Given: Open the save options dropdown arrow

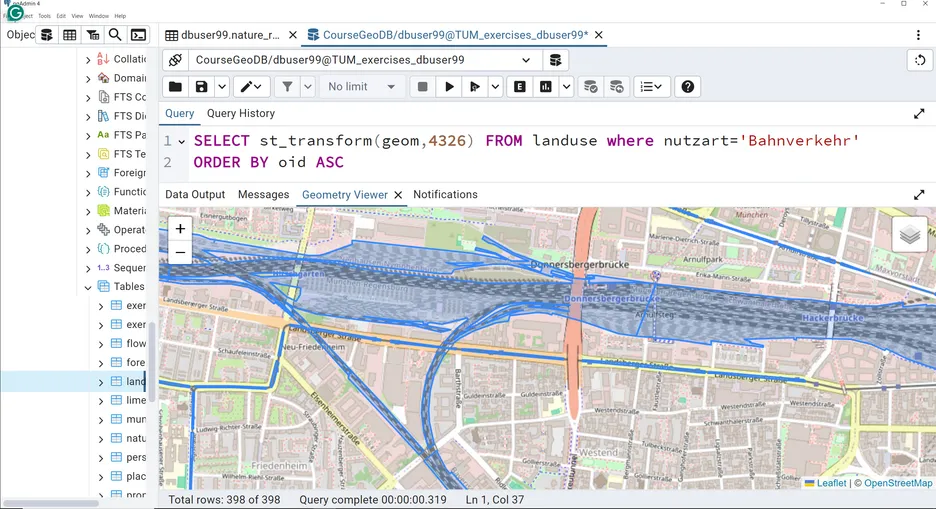Looking at the screenshot, I should pyautogui.click(x=221, y=87).
